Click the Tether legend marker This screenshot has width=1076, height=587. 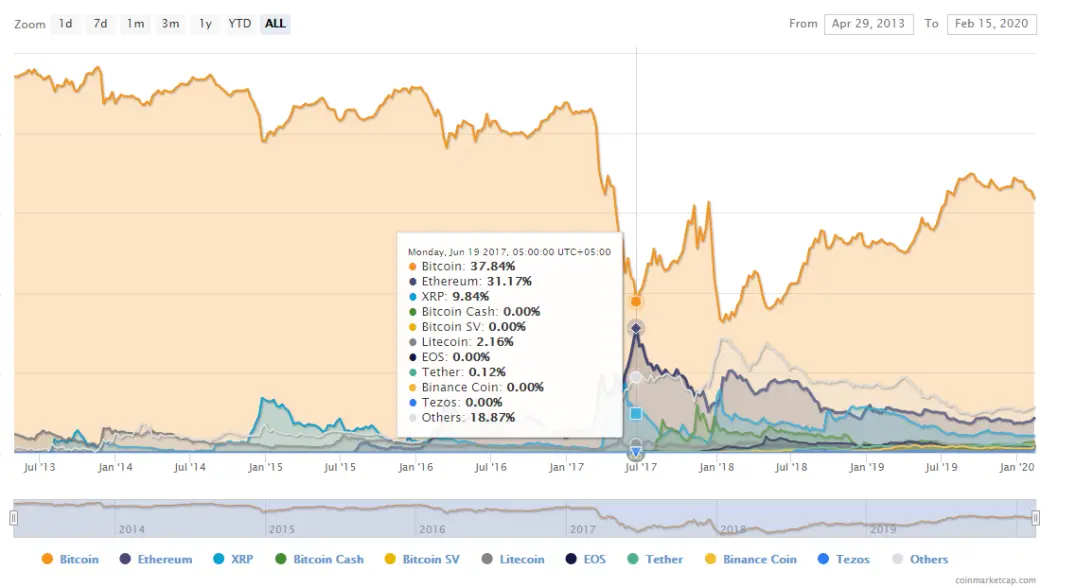[633, 559]
